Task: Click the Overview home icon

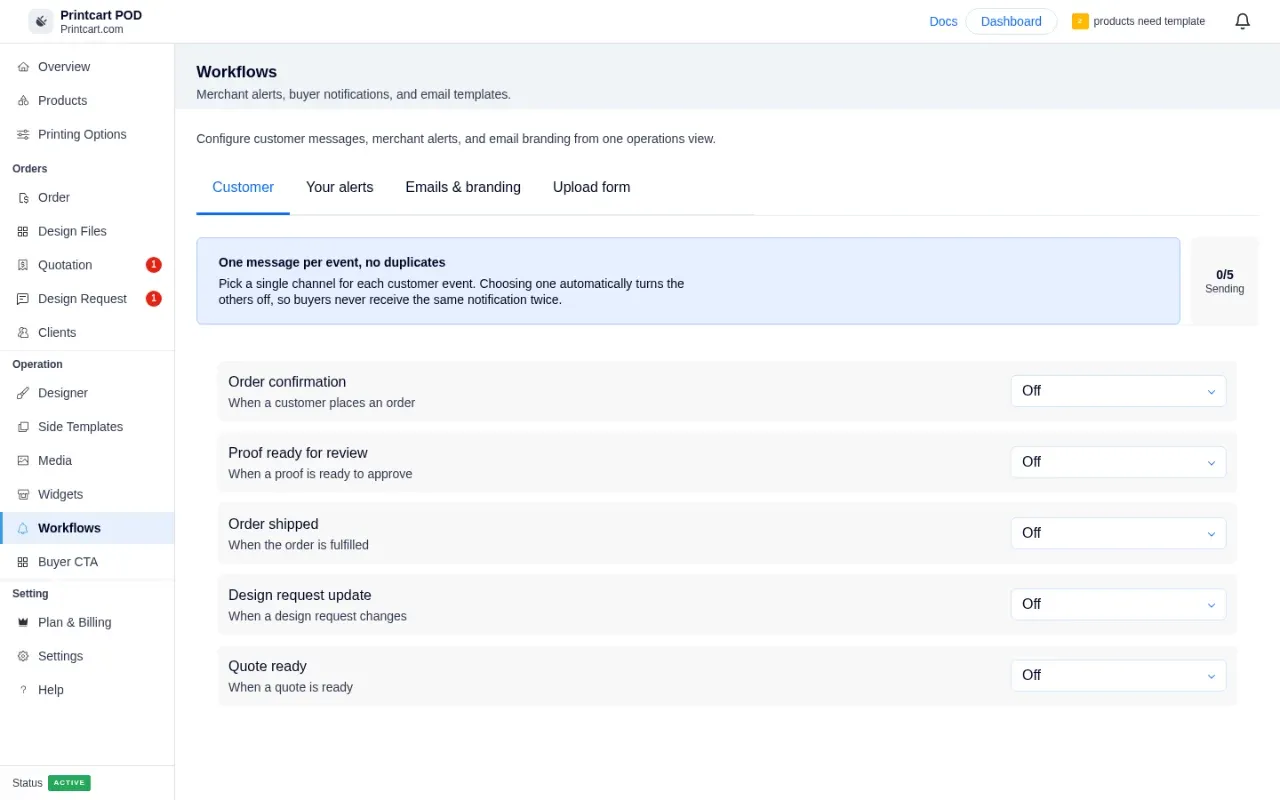Action: point(23,67)
